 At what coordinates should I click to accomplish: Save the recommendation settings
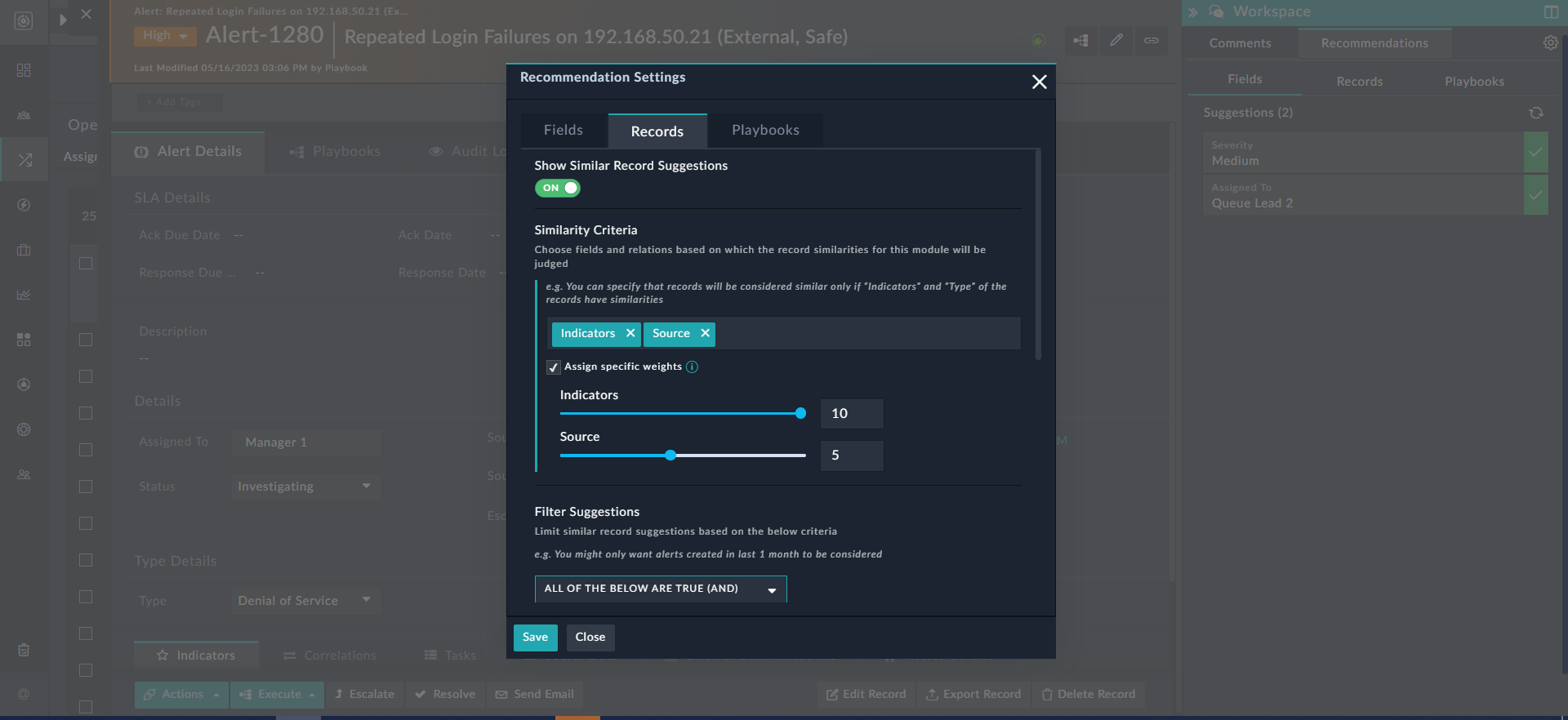pos(535,638)
